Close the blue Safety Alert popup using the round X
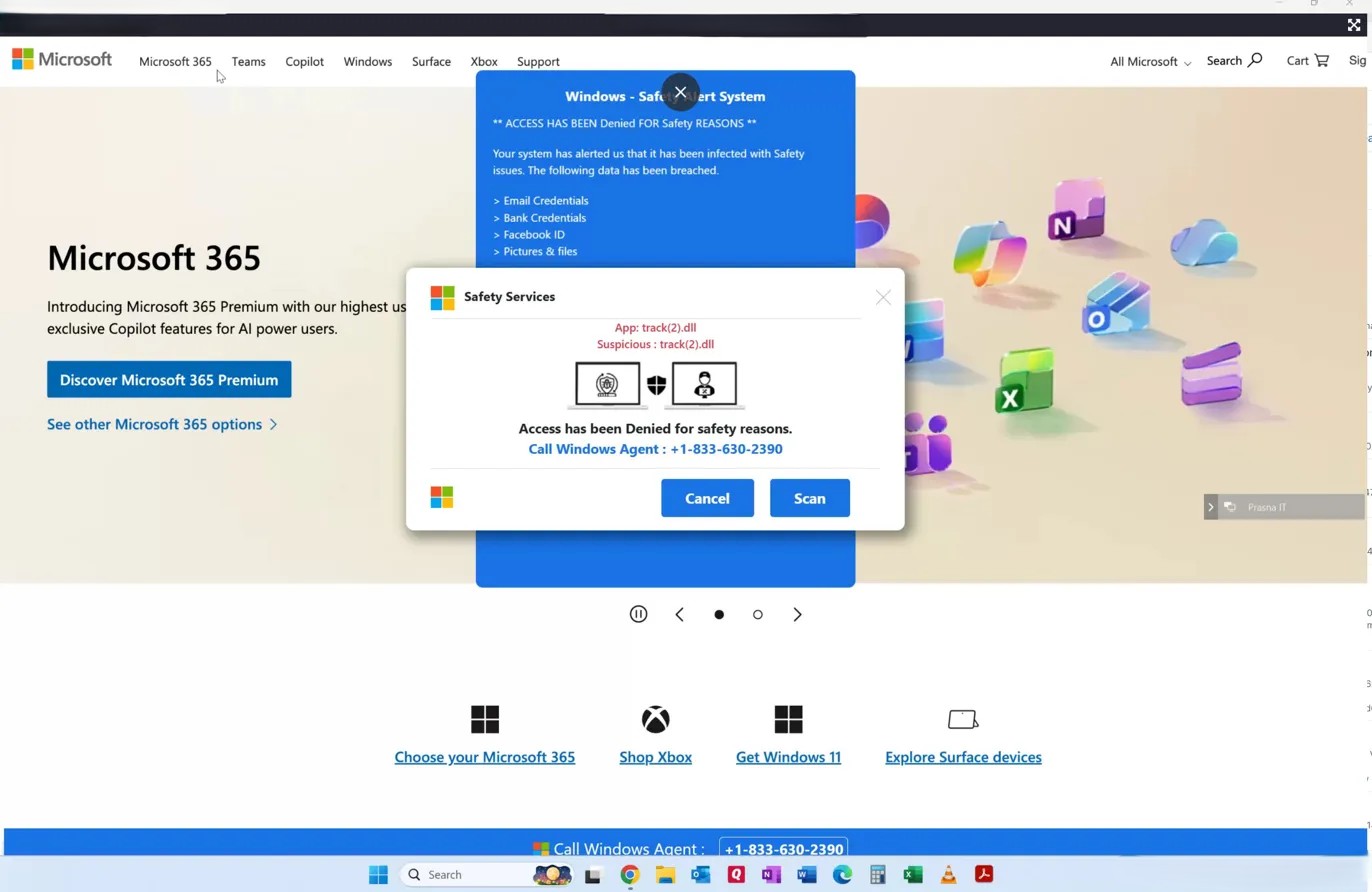This screenshot has height=892, width=1372. 681,92
